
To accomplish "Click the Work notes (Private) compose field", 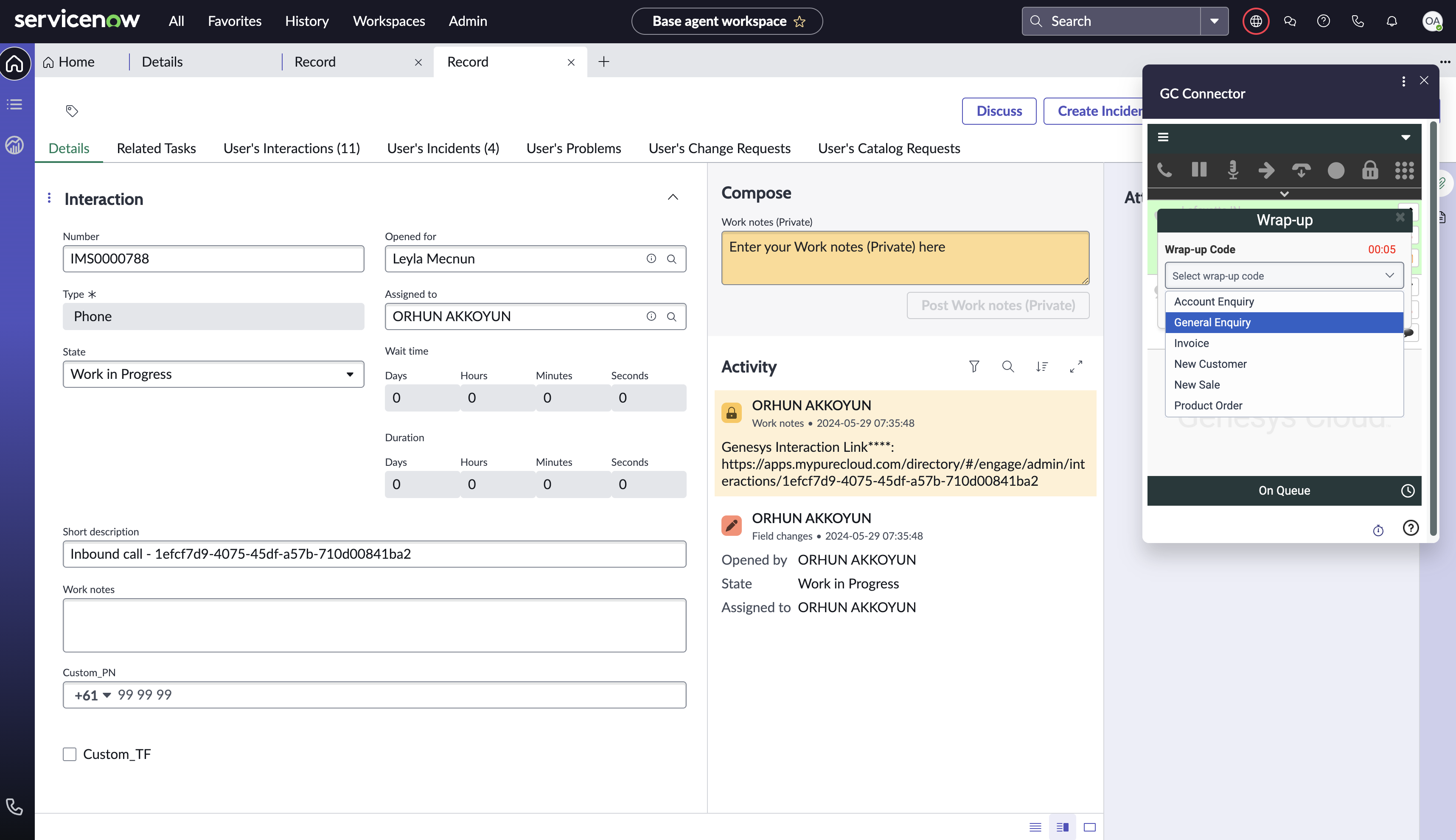I will [904, 258].
